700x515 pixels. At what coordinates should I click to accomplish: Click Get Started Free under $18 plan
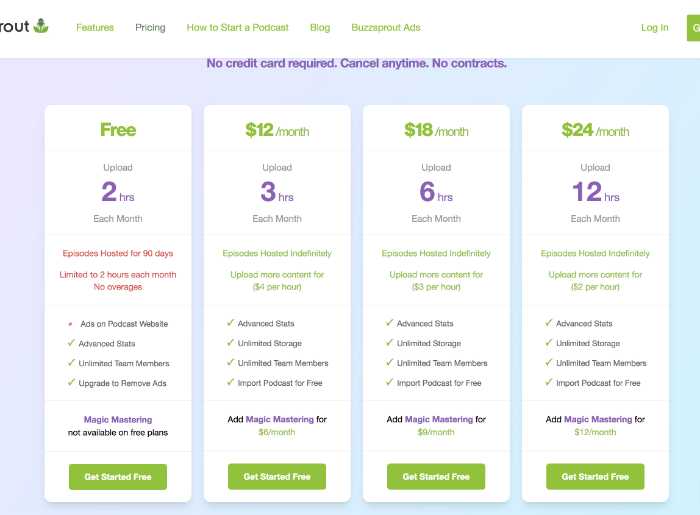(x=436, y=477)
